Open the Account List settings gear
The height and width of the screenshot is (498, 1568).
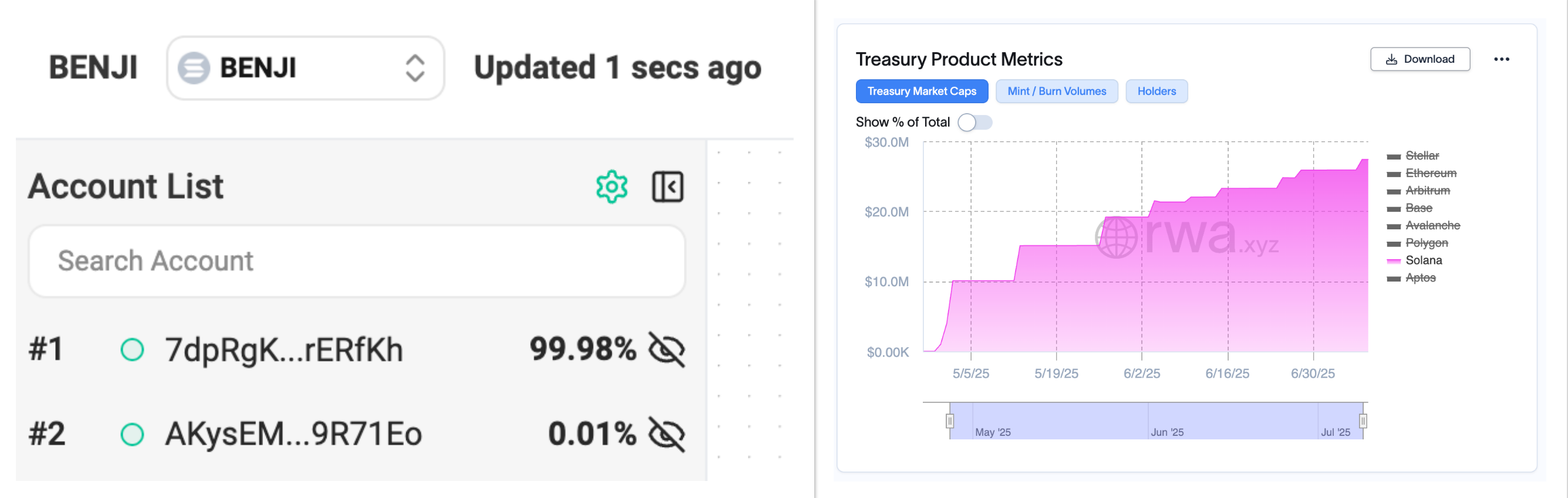pyautogui.click(x=611, y=187)
